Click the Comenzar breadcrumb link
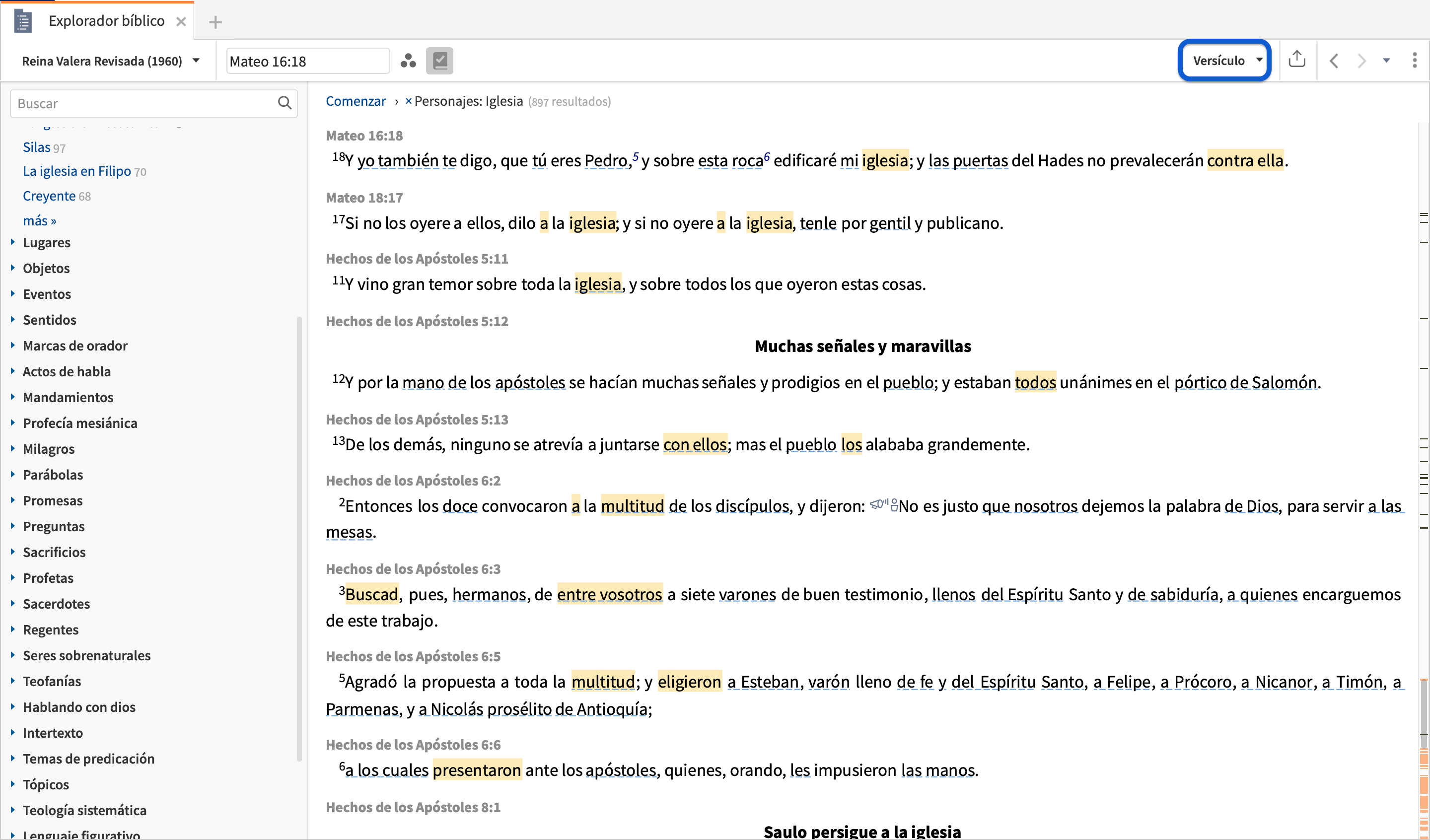 click(355, 102)
